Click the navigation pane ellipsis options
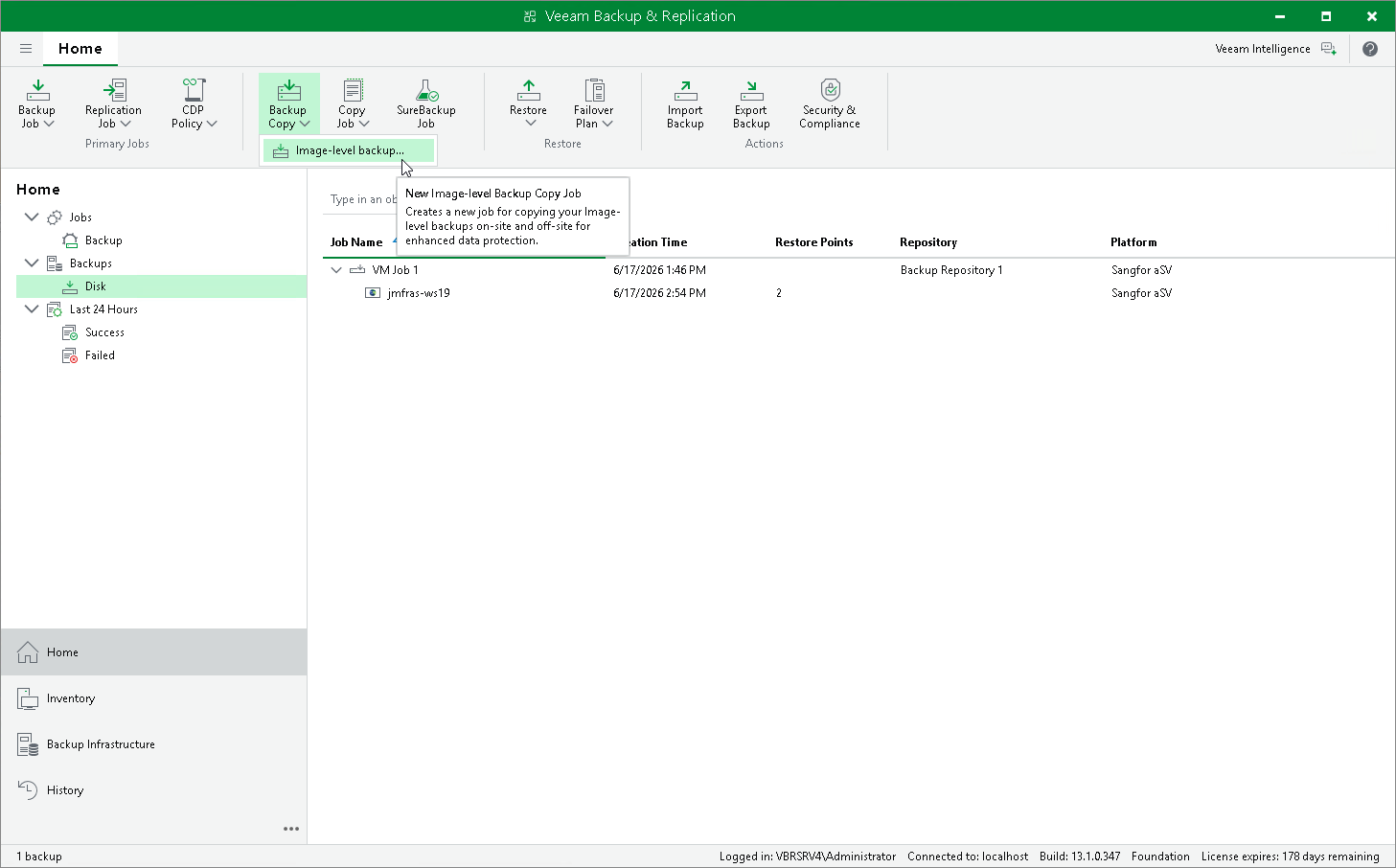The height and width of the screenshot is (868, 1396). [x=291, y=829]
